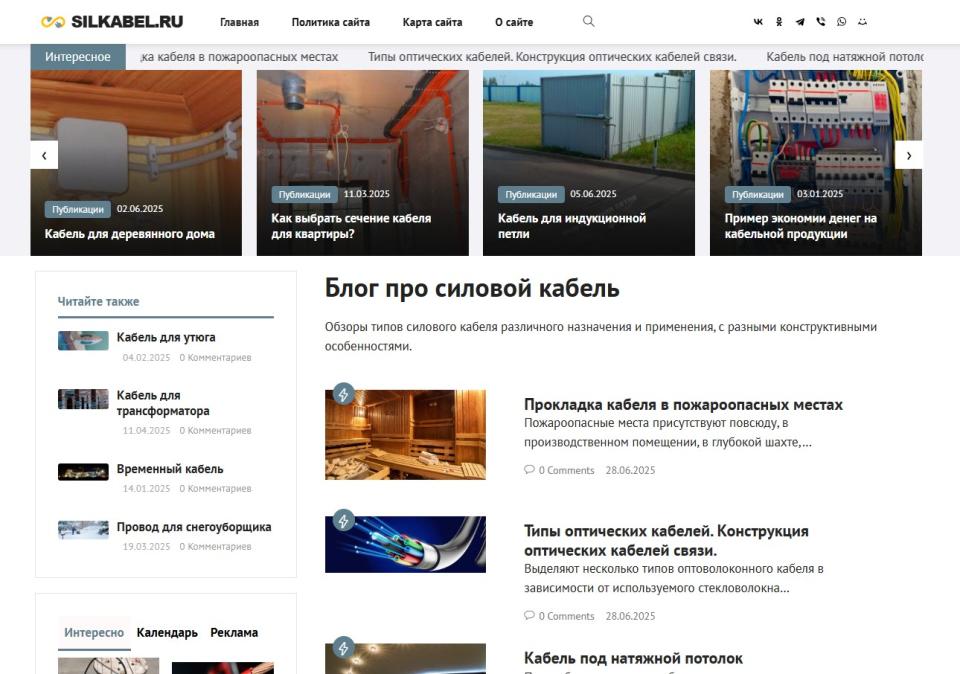Click the Odnoklassniki icon in the header
The height and width of the screenshot is (674, 960).
coord(778,20)
